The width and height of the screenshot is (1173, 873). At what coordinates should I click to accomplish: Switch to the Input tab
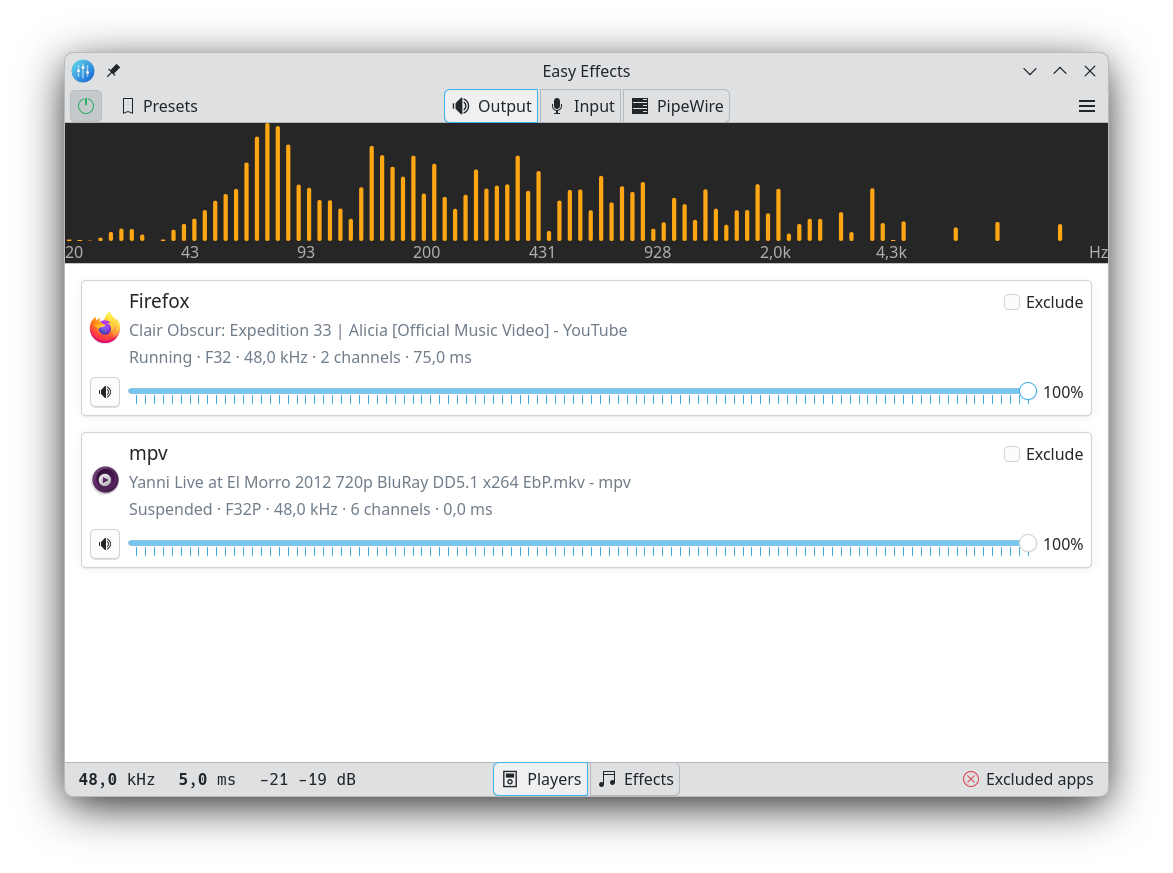click(x=582, y=106)
